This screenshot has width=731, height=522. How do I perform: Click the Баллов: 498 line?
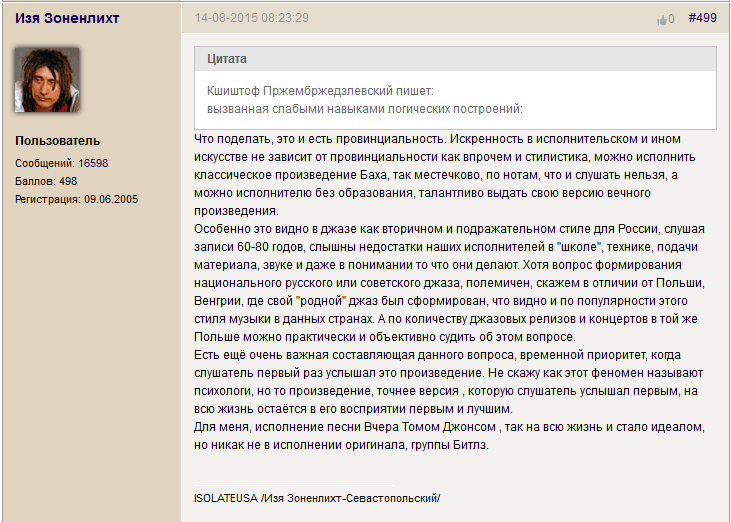coord(46,181)
